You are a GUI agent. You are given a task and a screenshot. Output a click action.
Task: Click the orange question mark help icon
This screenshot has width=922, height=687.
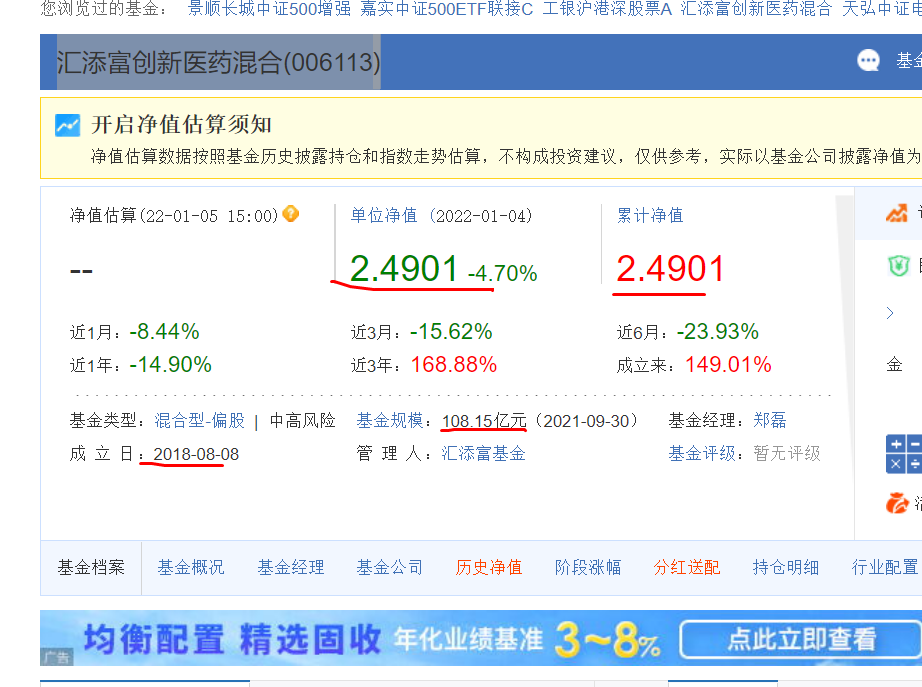coord(290,214)
